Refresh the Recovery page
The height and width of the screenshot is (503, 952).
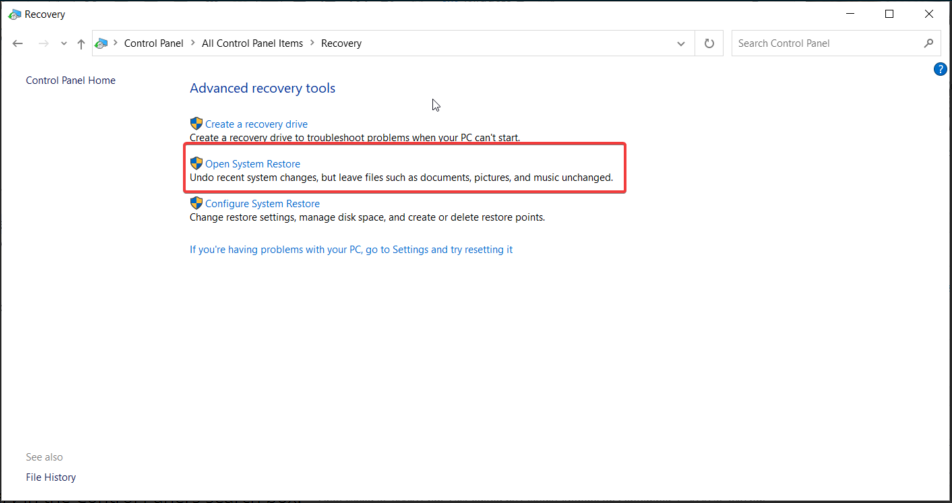pos(709,44)
